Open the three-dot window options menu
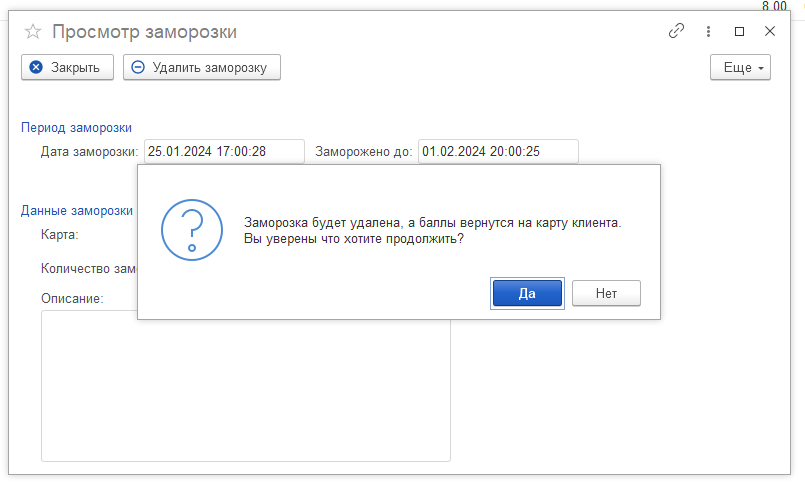805x483 pixels. point(708,31)
